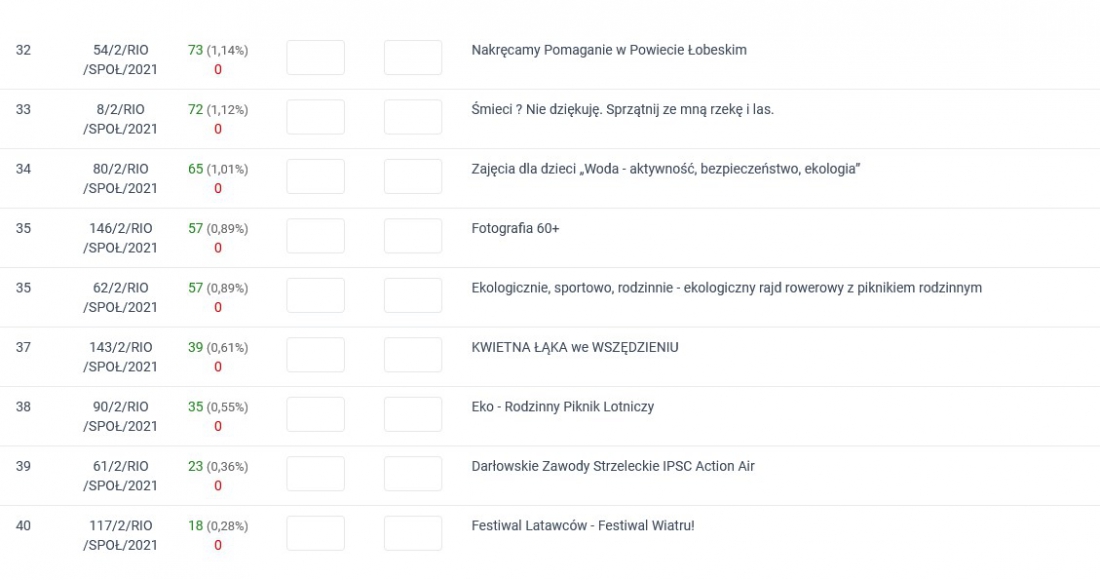The width and height of the screenshot is (1100, 580).
Task: Open "Darłowskie Zawody Strzeleckie IPSC Action Air"
Action: pyautogui.click(x=612, y=466)
